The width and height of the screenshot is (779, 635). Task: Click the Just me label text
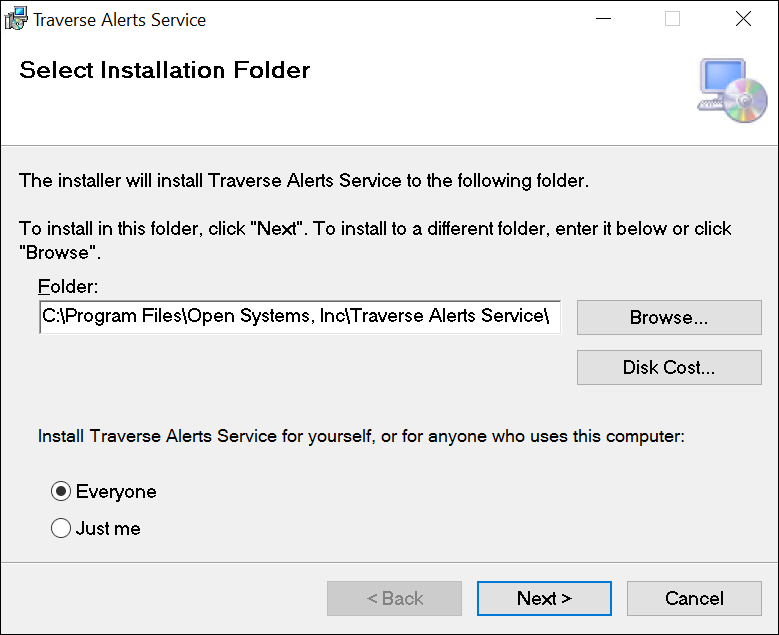click(108, 528)
